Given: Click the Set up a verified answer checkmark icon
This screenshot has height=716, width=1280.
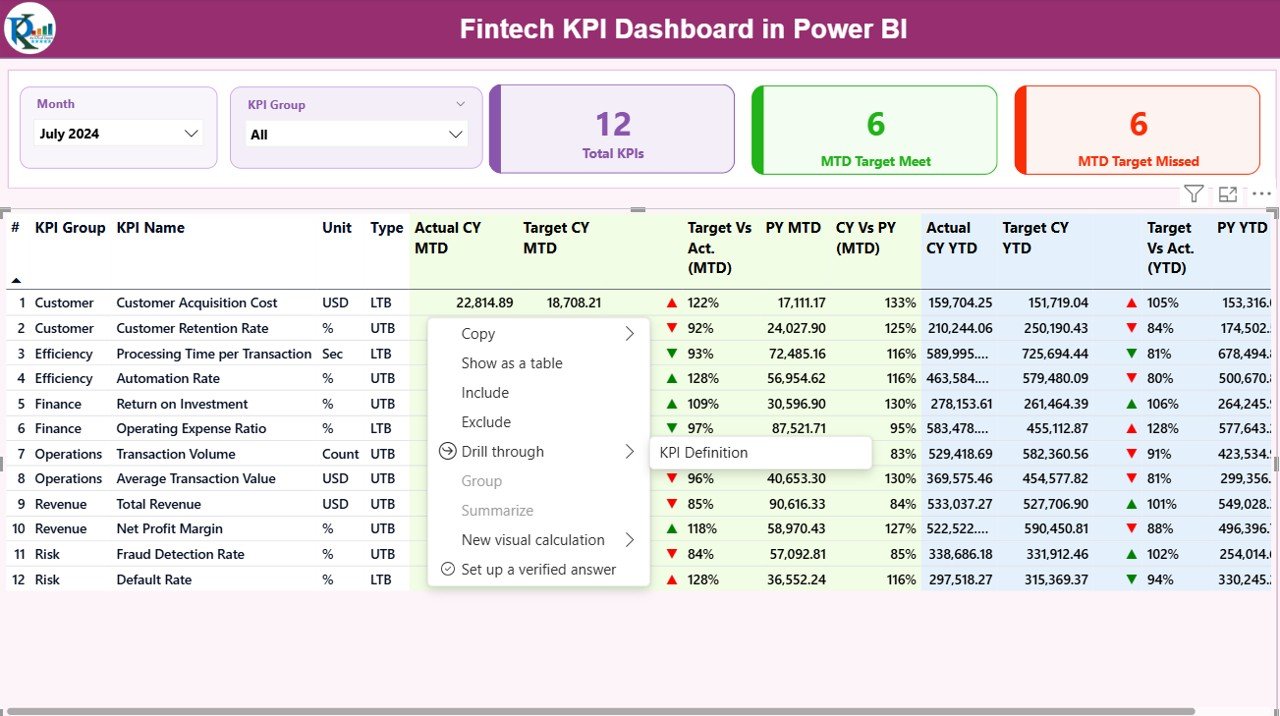Looking at the screenshot, I should (447, 569).
